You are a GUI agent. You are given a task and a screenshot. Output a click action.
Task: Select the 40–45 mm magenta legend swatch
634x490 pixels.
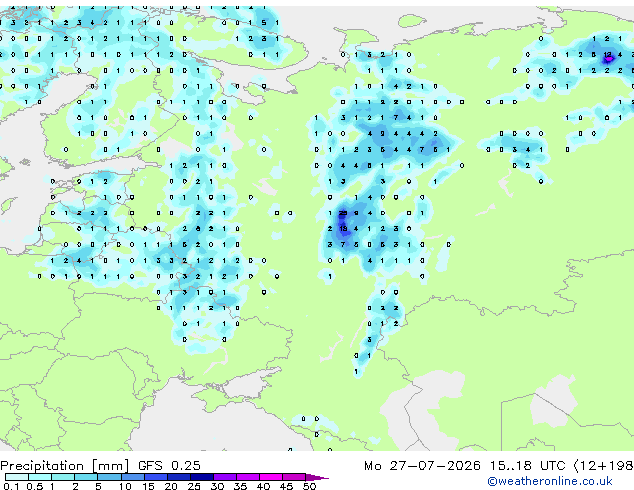pyautogui.click(x=271, y=477)
